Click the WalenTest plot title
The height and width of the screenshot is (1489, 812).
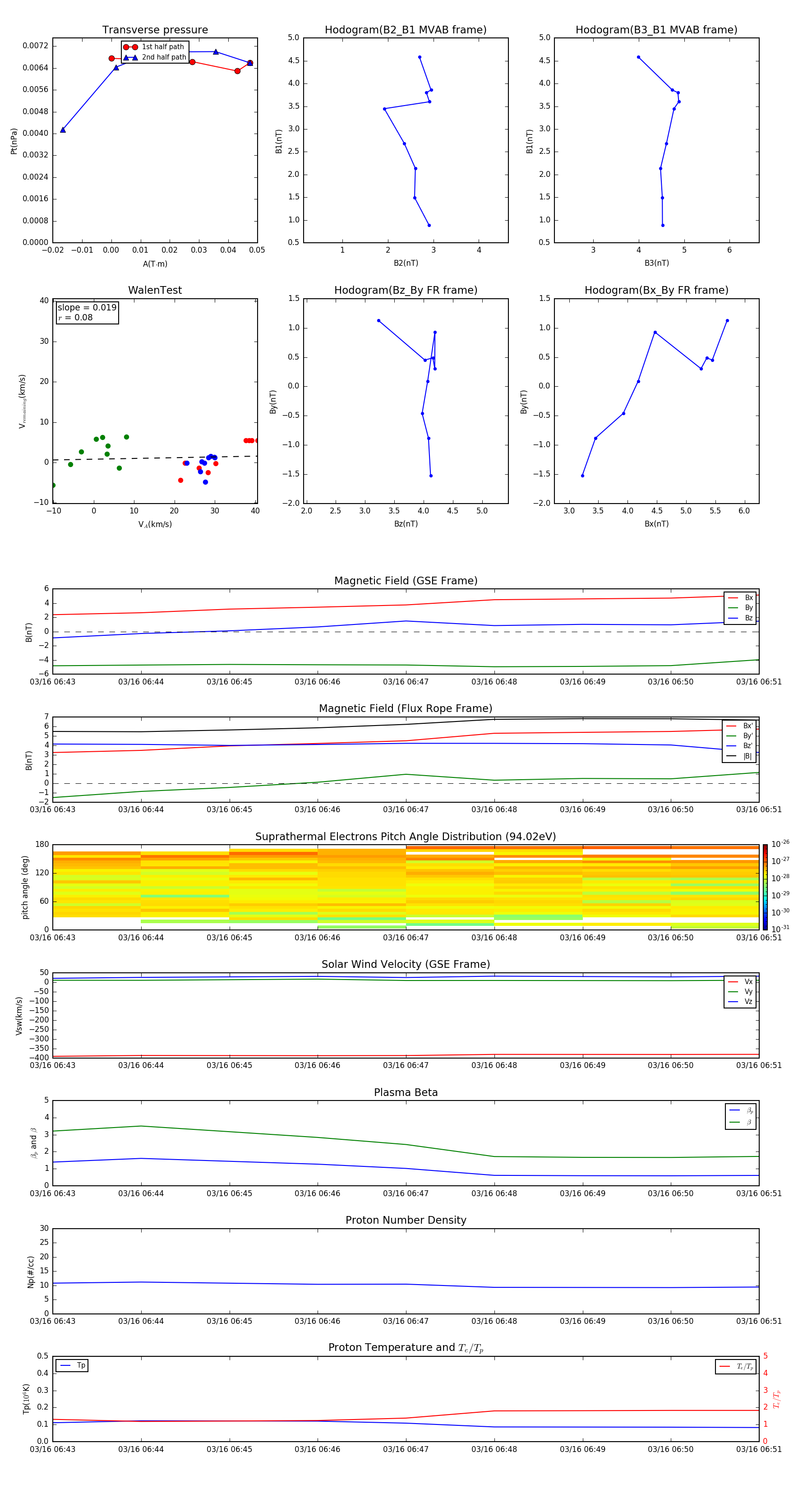point(155,290)
